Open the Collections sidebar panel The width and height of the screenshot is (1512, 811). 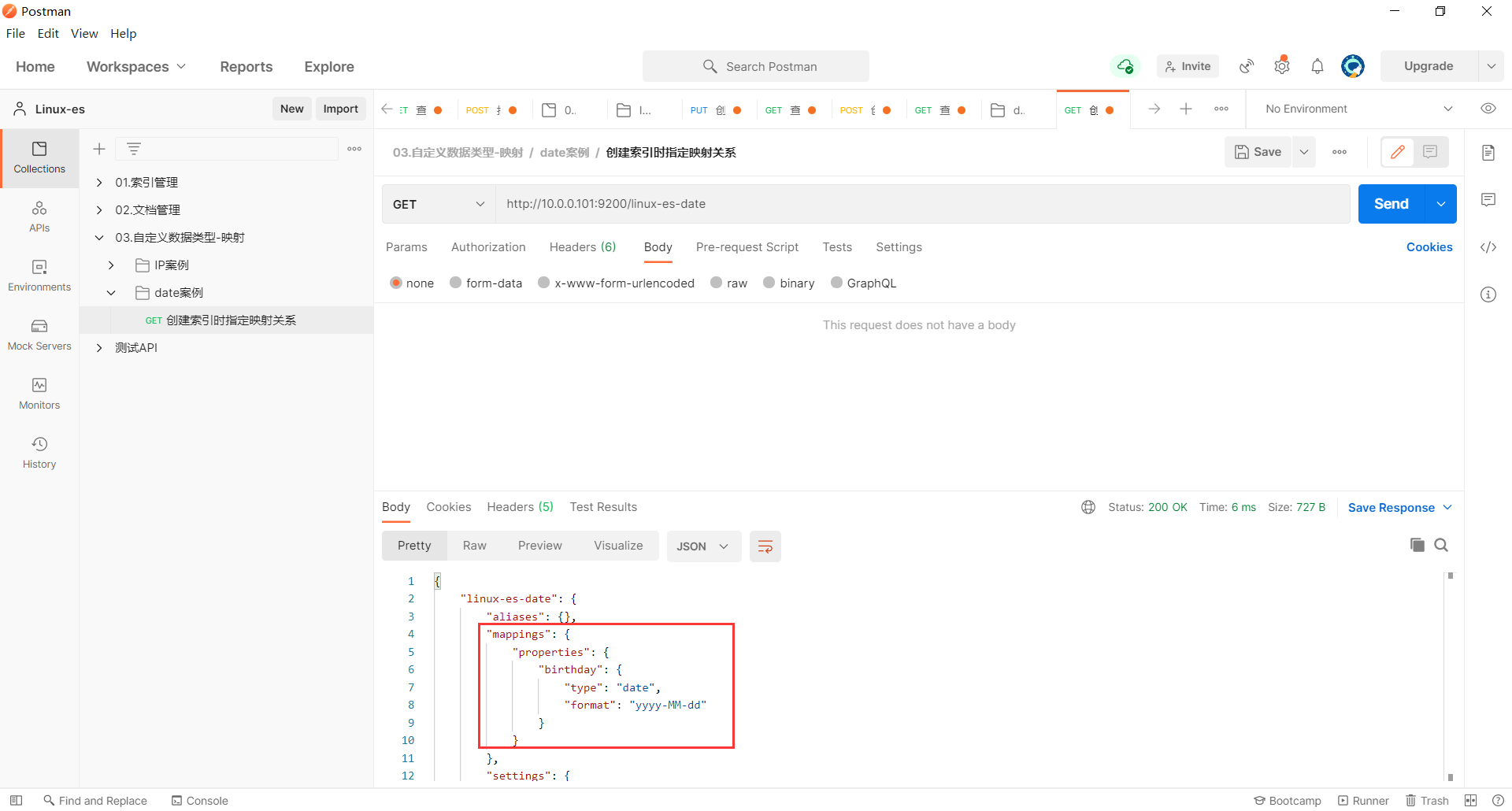click(x=39, y=157)
